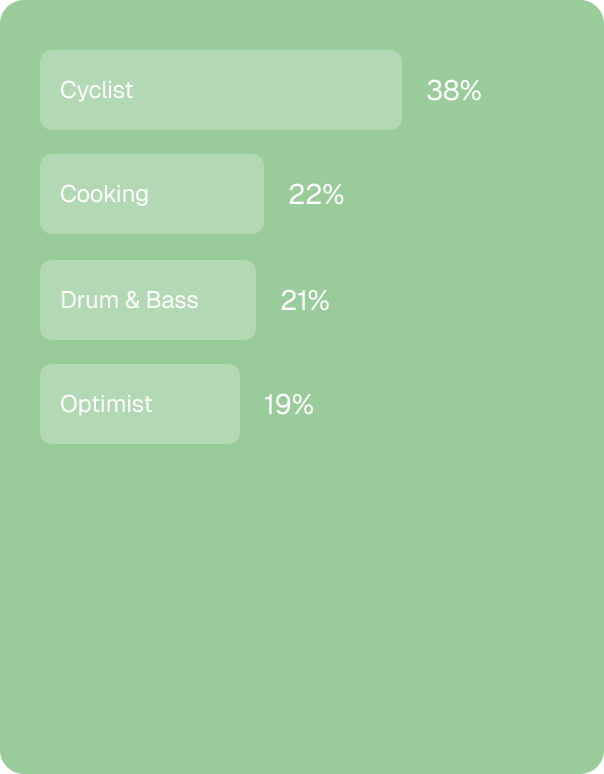Select the Cyclist result bar

221,90
